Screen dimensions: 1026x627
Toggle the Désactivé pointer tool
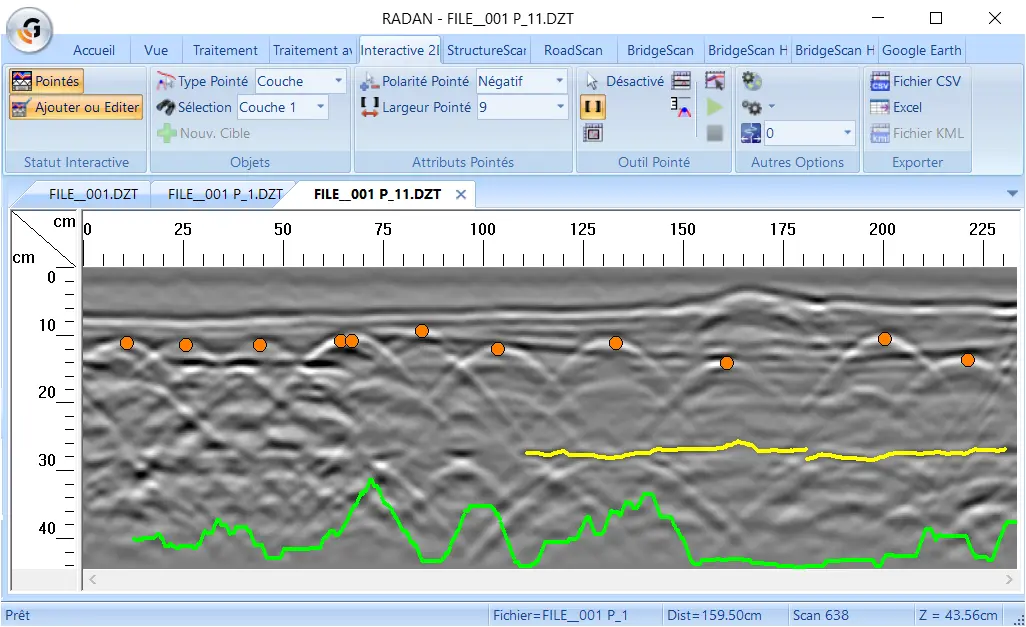[624, 81]
